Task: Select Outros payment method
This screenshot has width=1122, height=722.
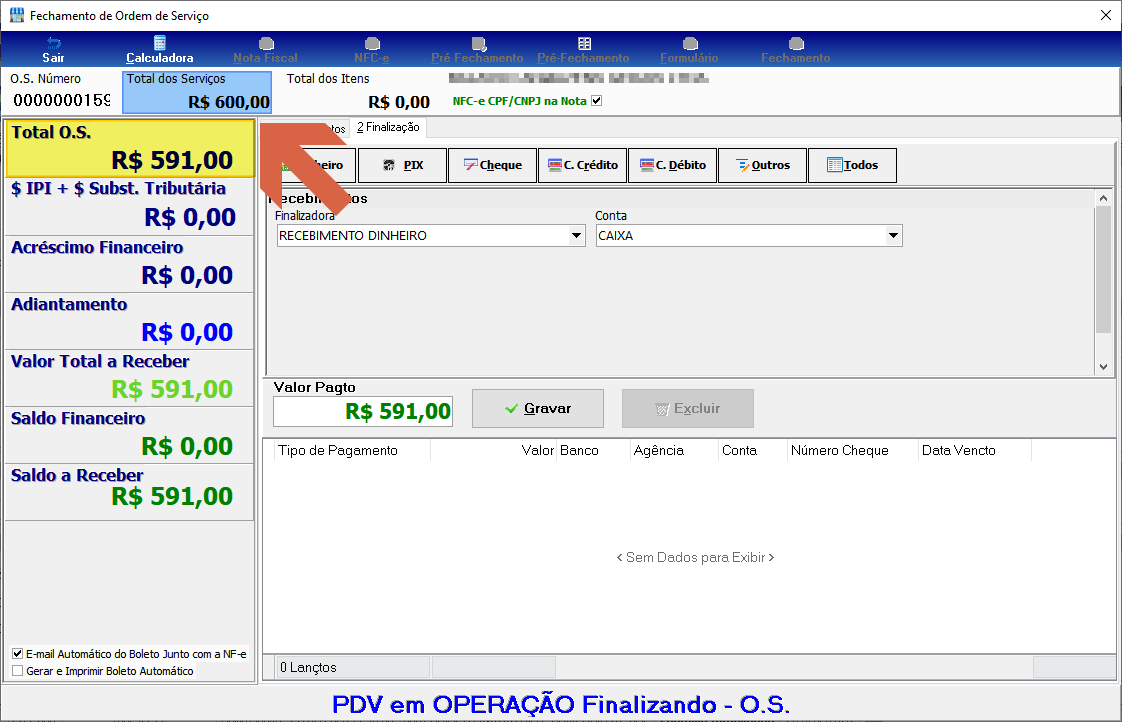Action: (762, 165)
